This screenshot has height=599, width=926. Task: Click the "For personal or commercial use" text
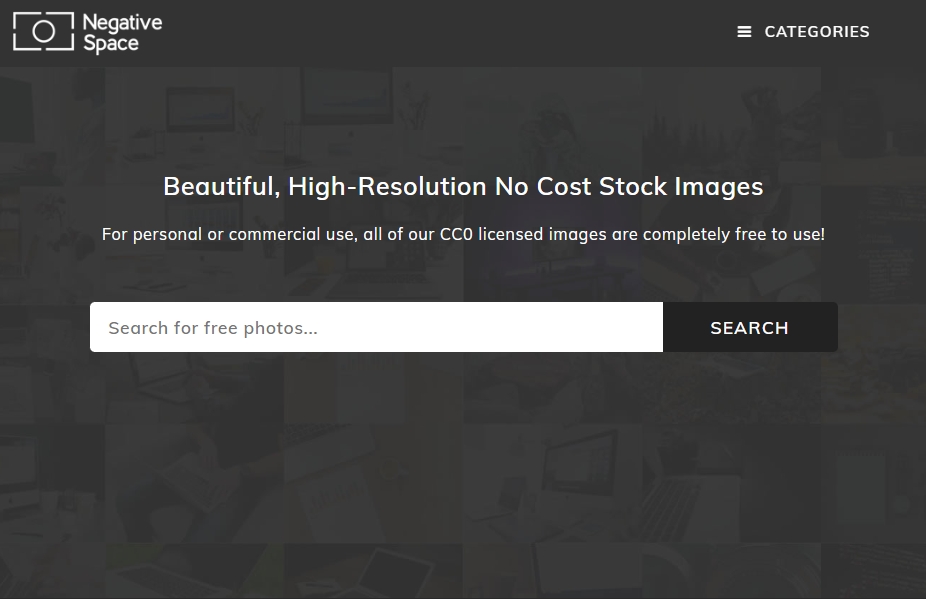[x=228, y=235]
